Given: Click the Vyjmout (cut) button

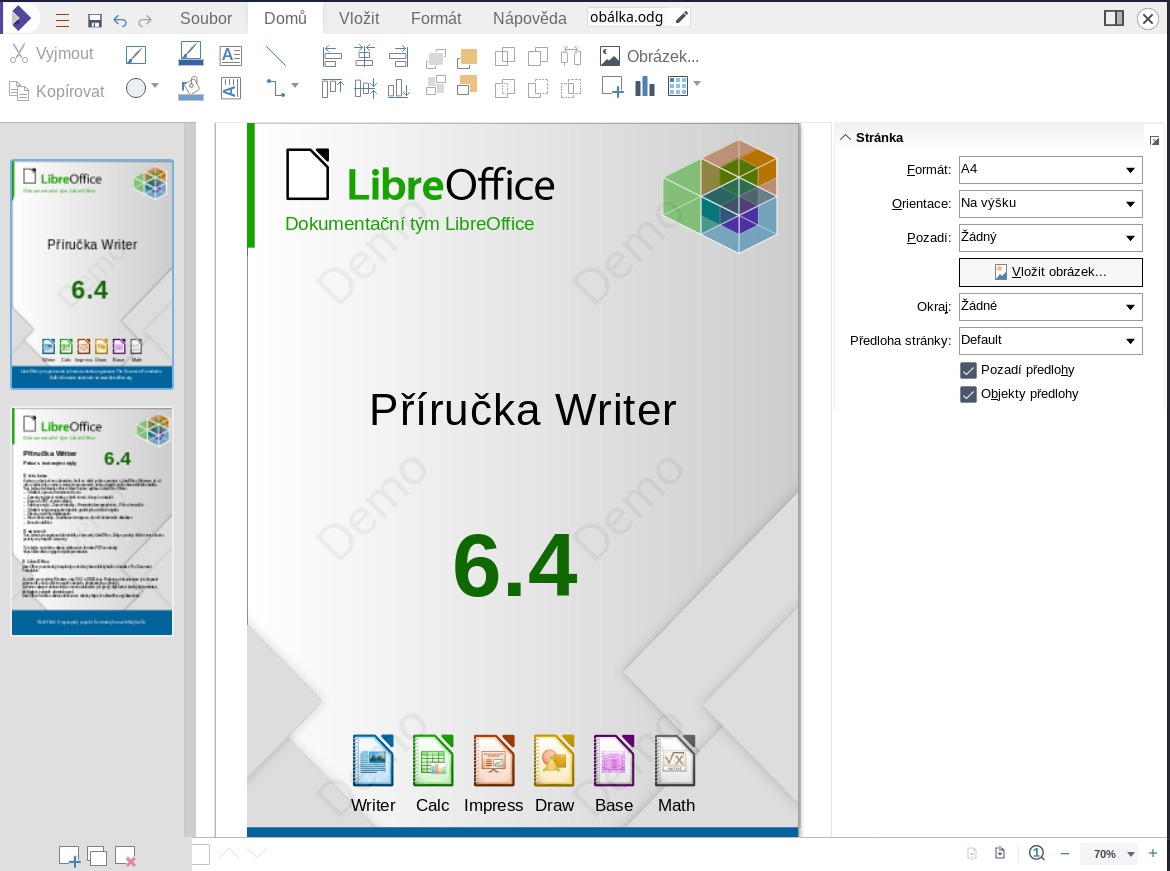Looking at the screenshot, I should pyautogui.click(x=51, y=54).
